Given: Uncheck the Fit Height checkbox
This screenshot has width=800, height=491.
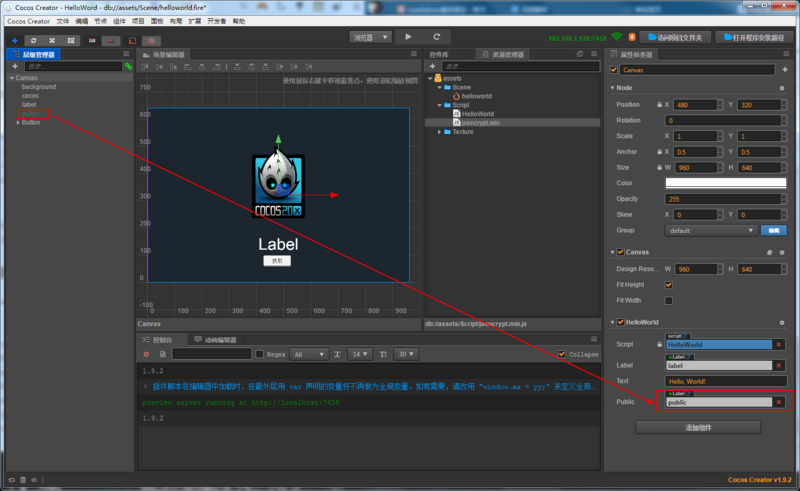Looking at the screenshot, I should [668, 285].
